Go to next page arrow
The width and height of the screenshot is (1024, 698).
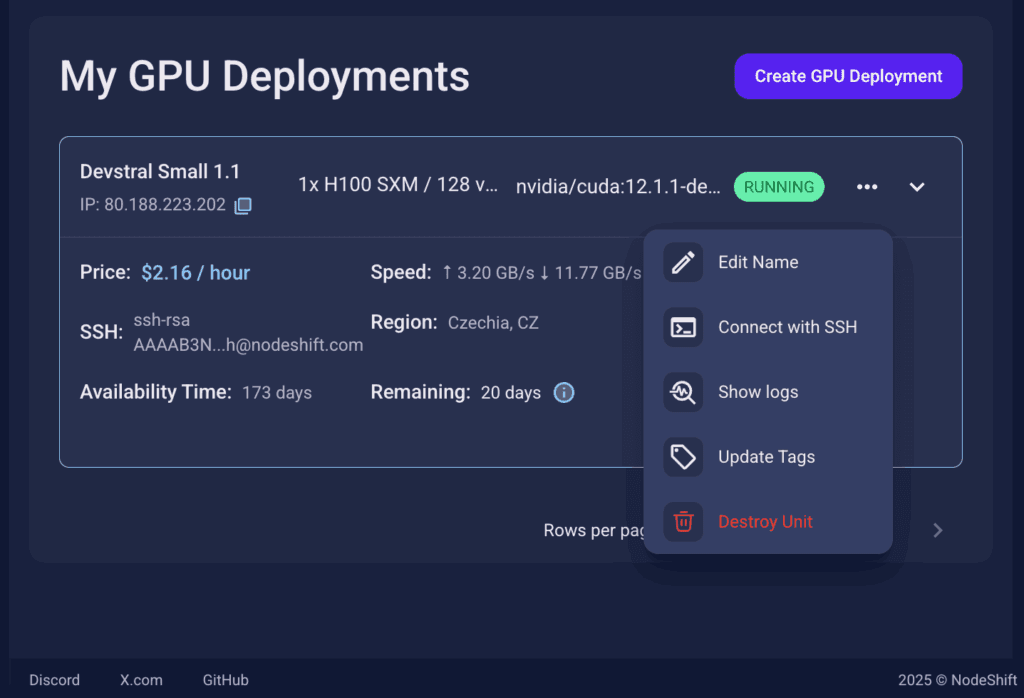[x=938, y=530]
